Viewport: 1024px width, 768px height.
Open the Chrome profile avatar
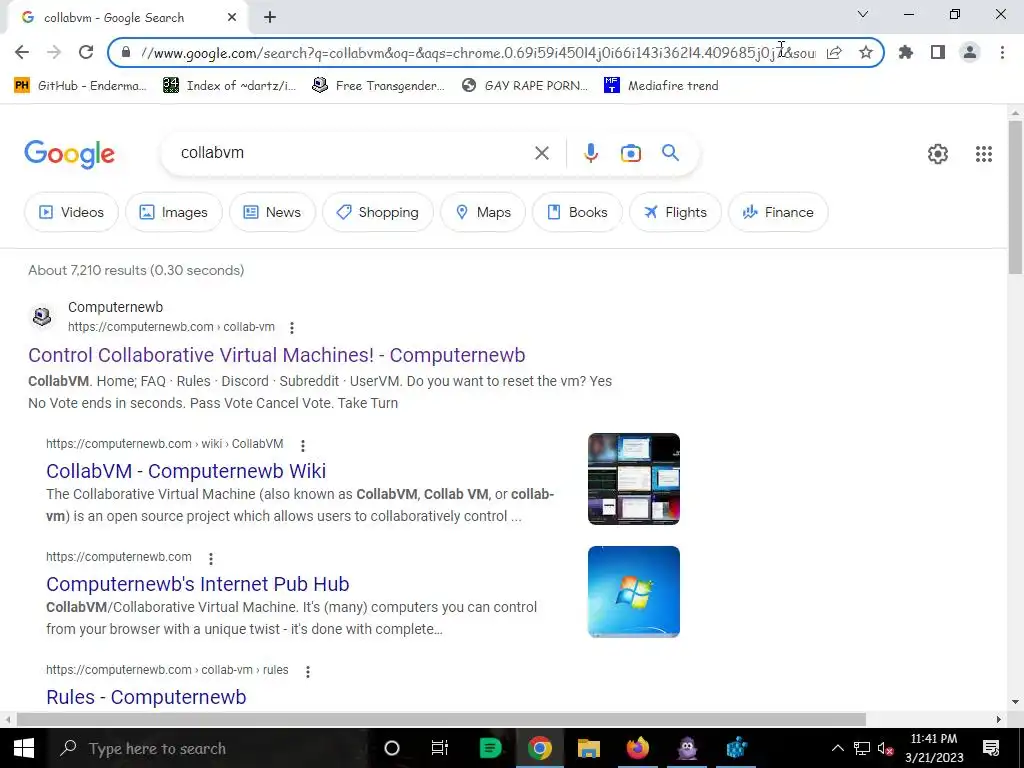[970, 52]
